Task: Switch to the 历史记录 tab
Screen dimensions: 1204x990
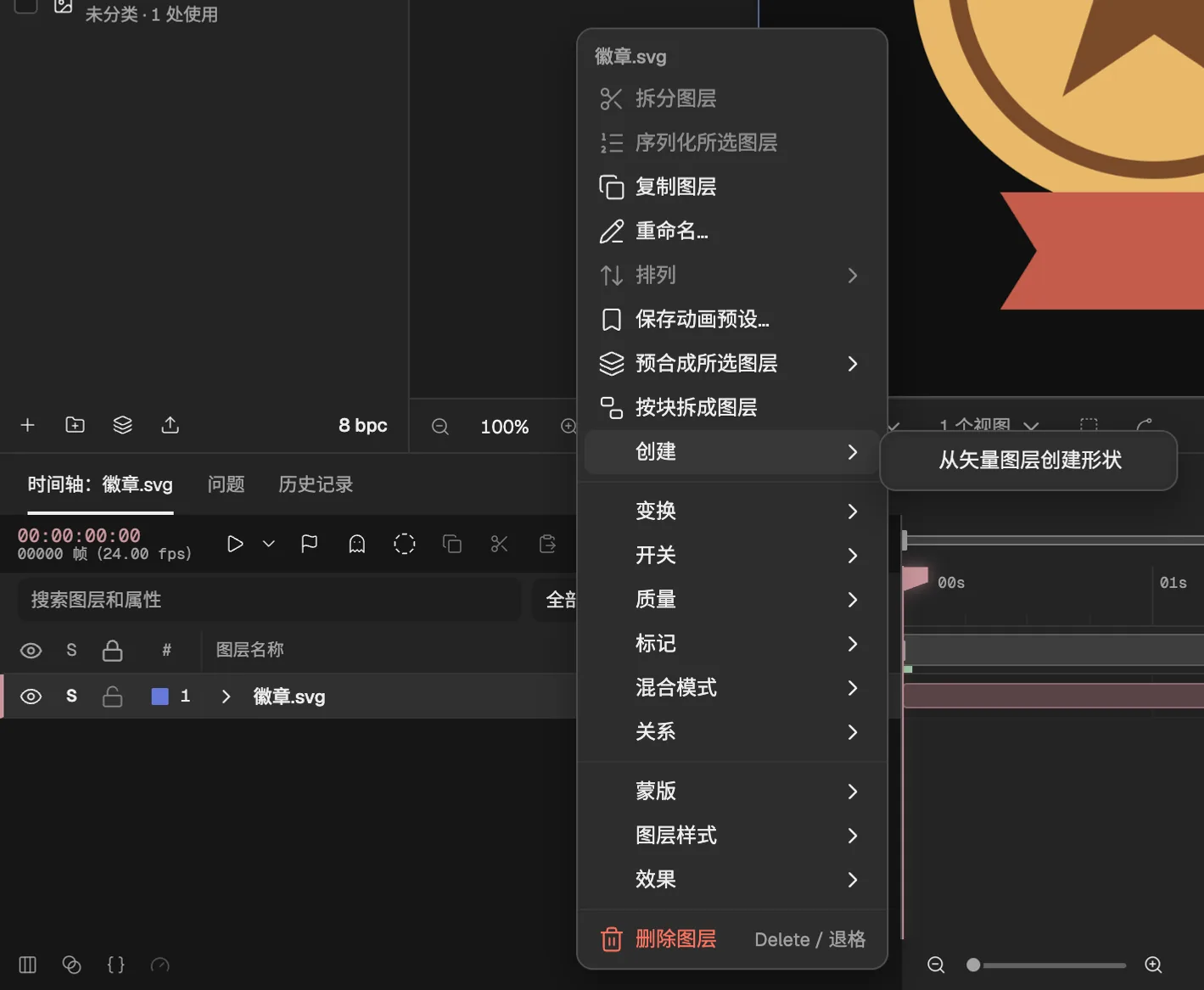Action: (316, 484)
